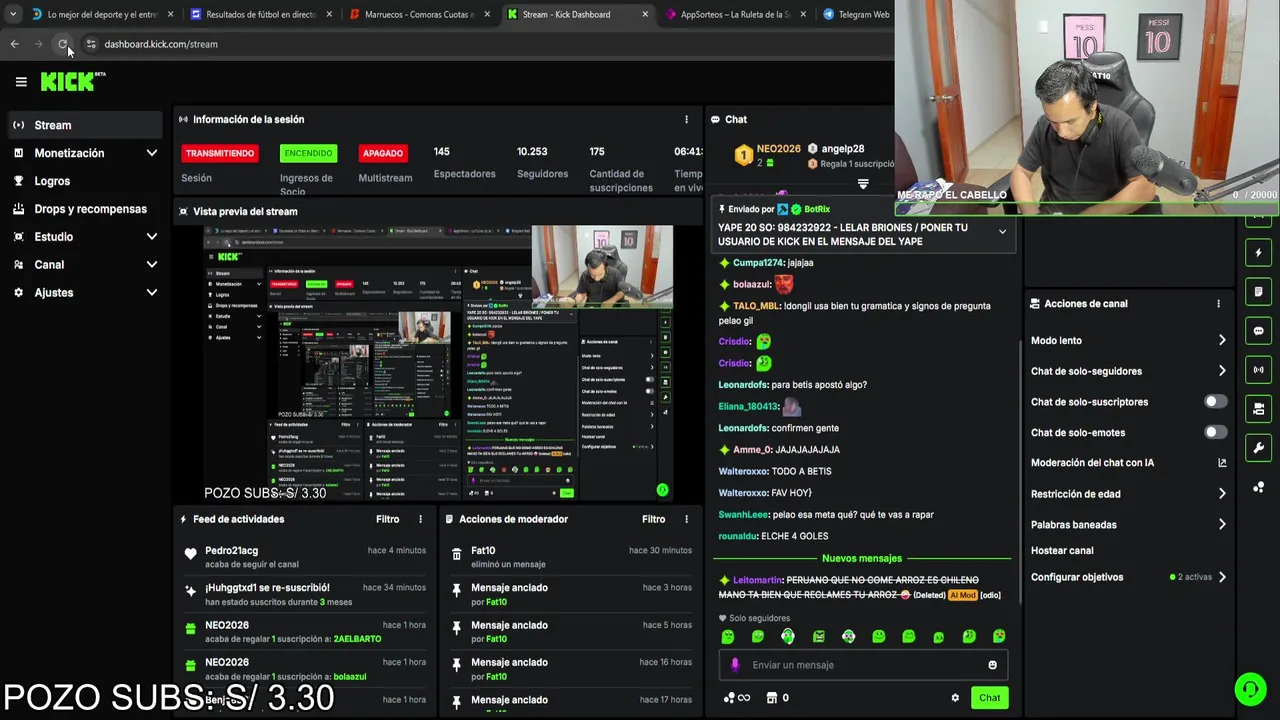This screenshot has height=720, width=1280.
Task: Click username SwanhLeee in chat
Action: (745, 515)
